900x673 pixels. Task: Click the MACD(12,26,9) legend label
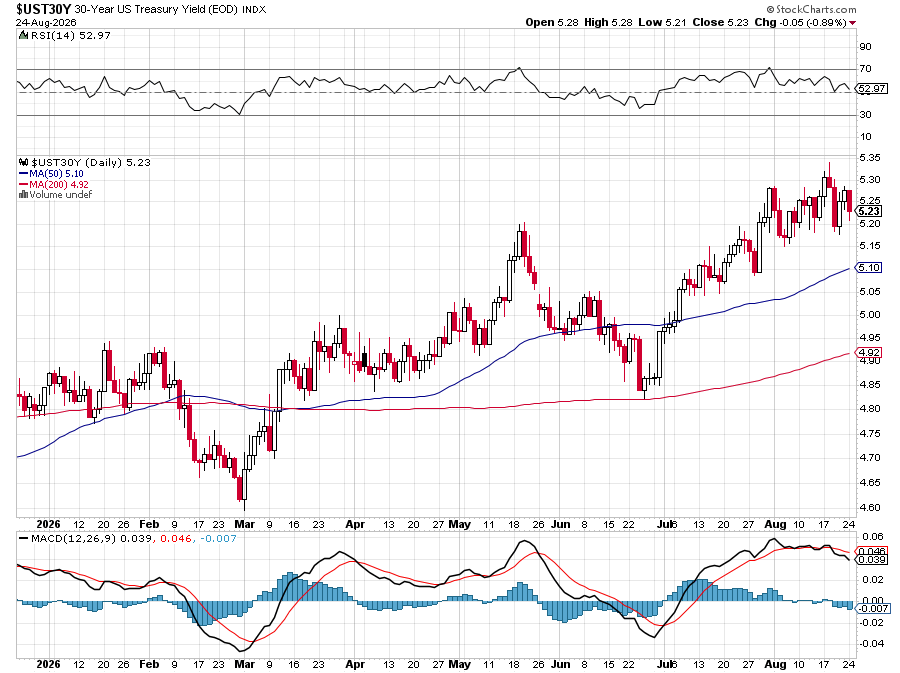point(73,539)
